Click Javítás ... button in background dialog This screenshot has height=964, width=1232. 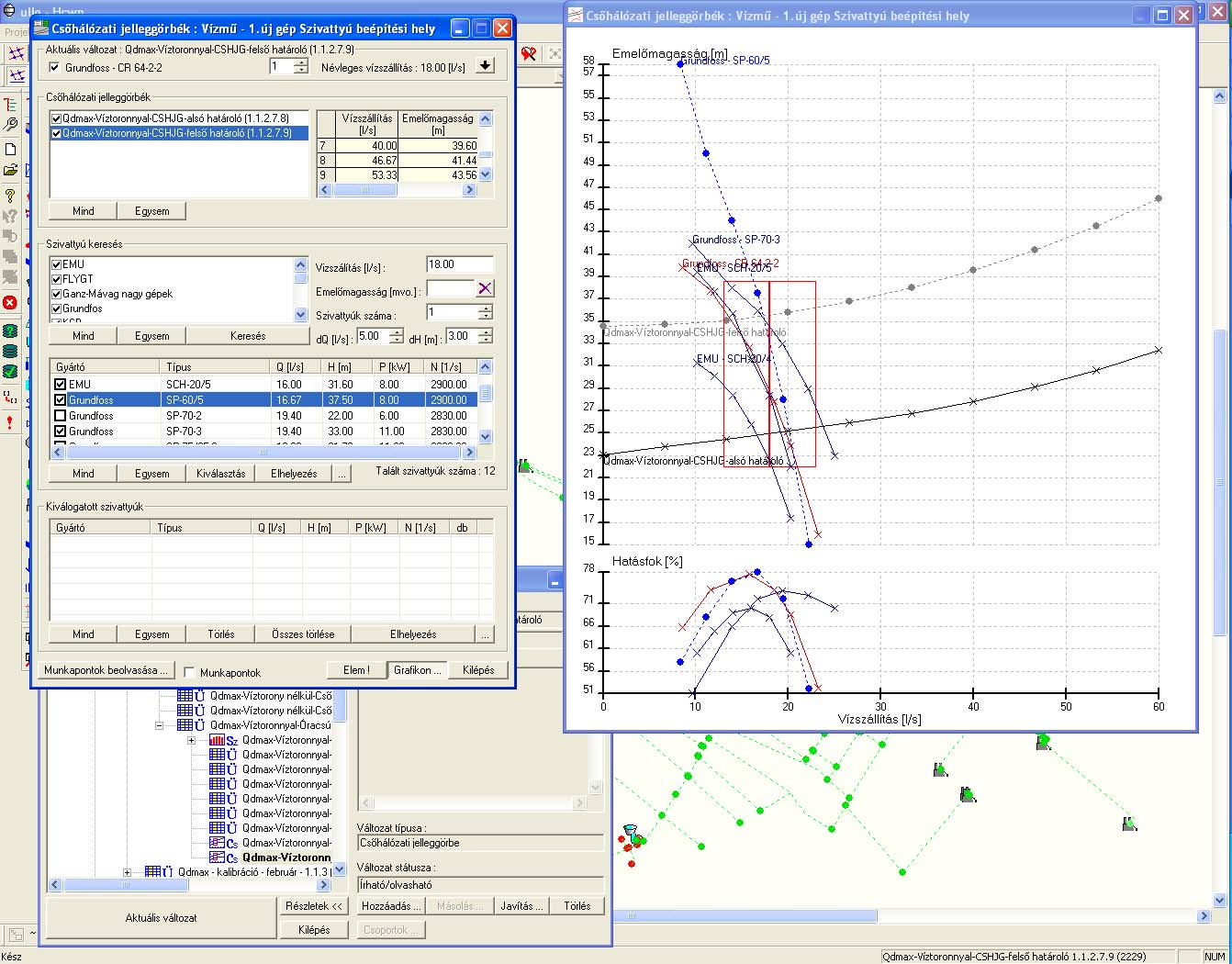[x=522, y=906]
